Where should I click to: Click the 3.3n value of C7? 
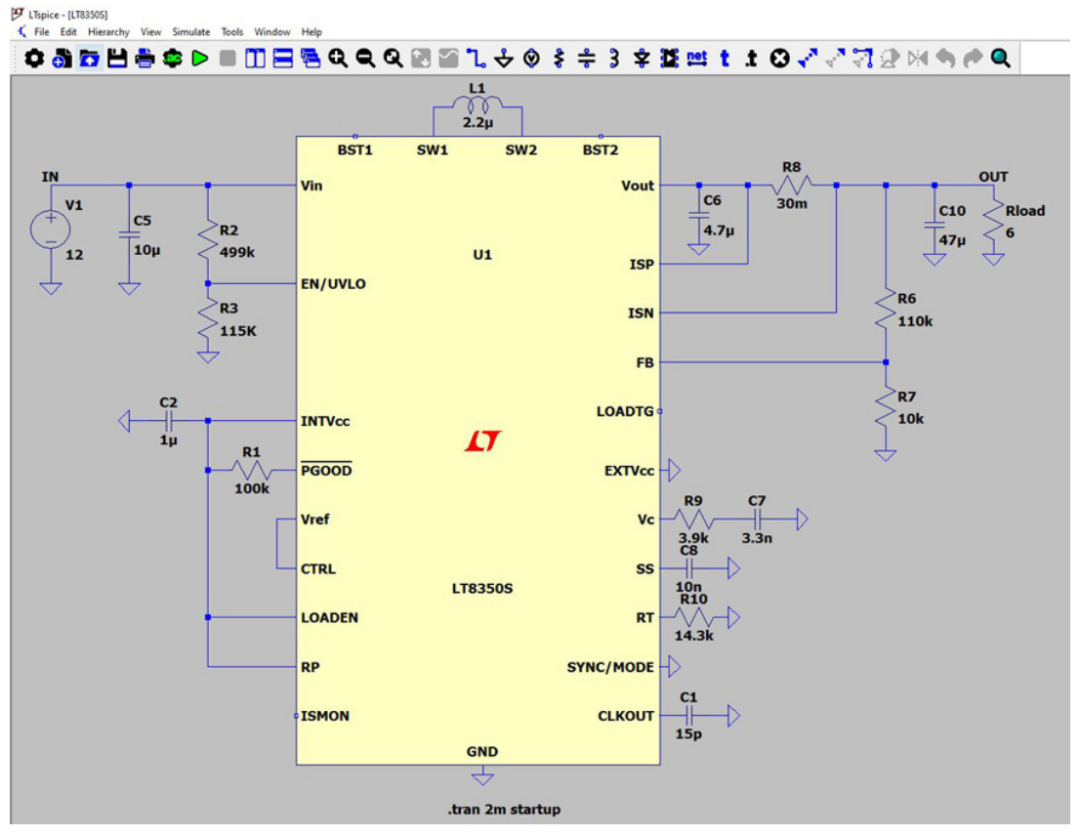coord(756,538)
